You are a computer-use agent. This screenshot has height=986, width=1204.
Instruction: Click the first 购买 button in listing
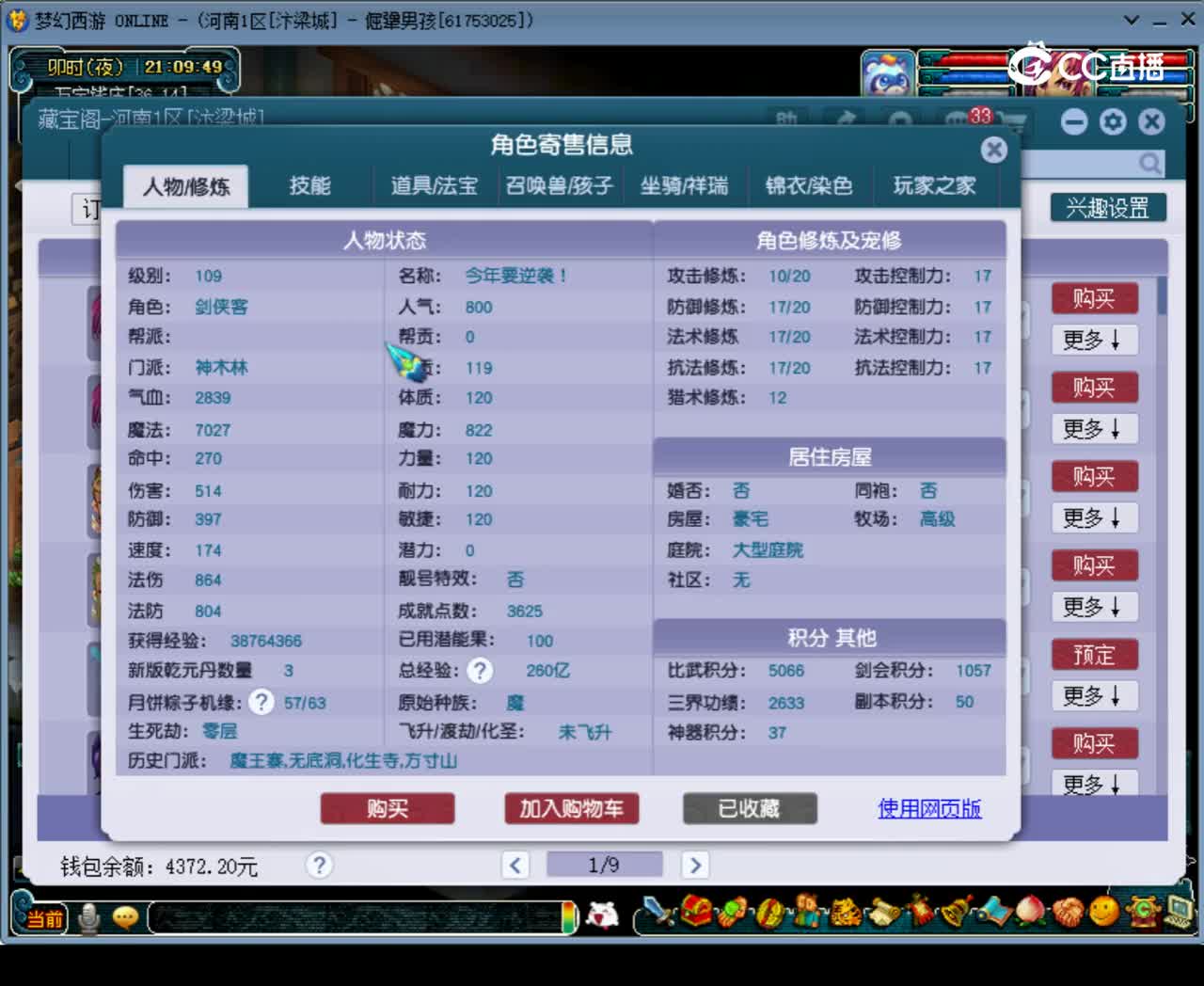(x=1094, y=298)
